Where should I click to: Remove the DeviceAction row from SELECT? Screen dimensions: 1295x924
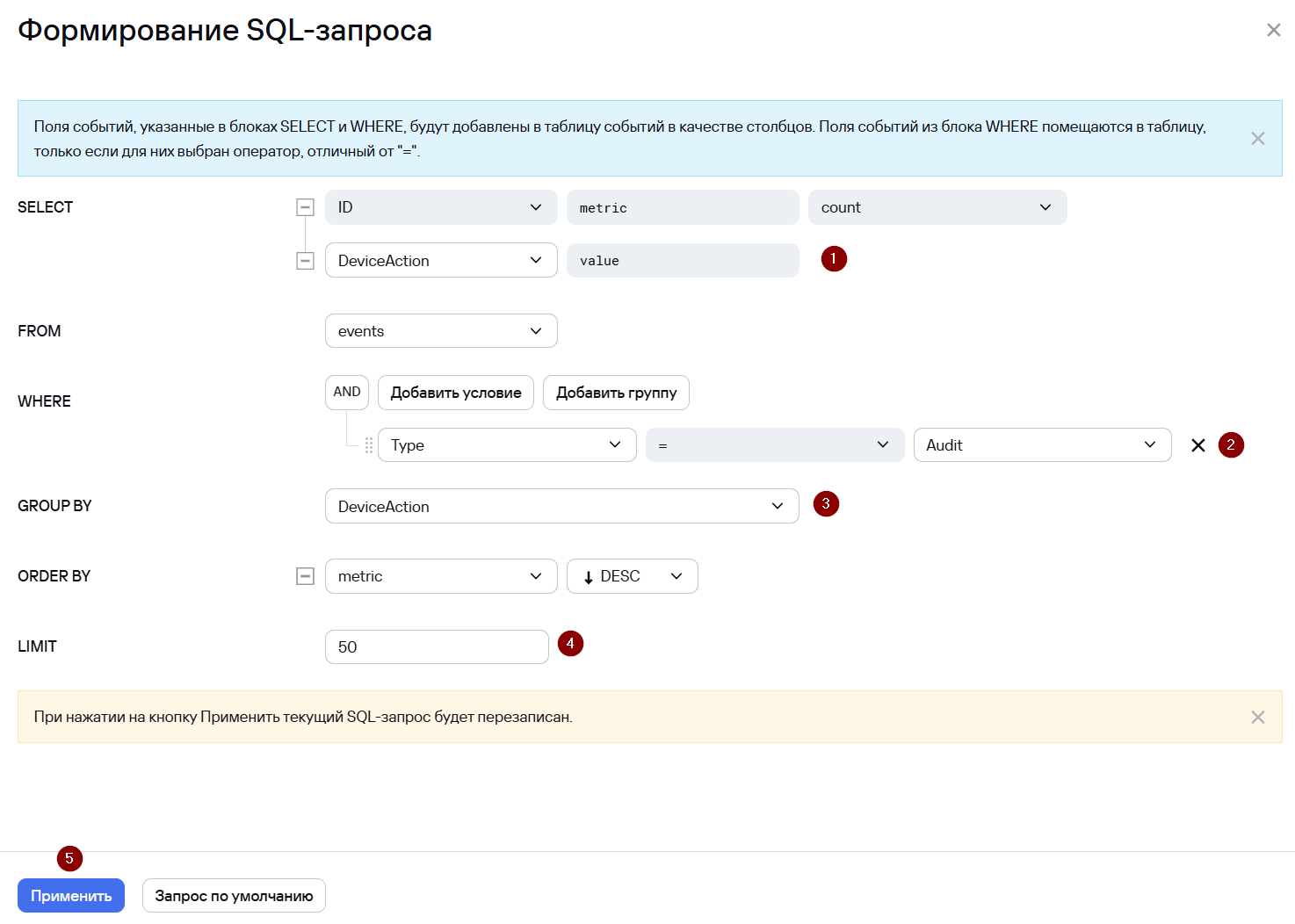[305, 261]
